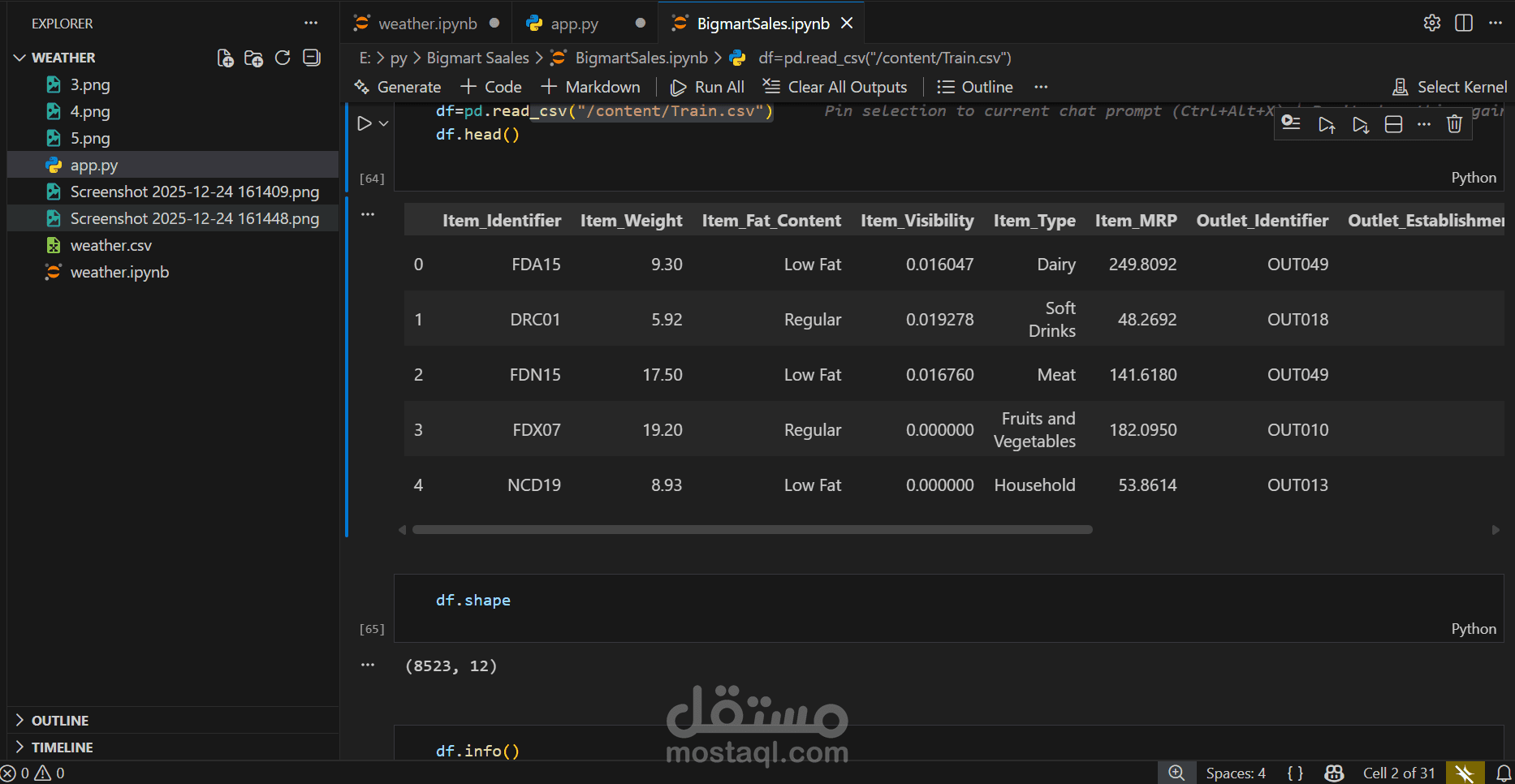Screen dimensions: 1515x784
Task: Open output actions for the df.shape result
Action: 368,665
